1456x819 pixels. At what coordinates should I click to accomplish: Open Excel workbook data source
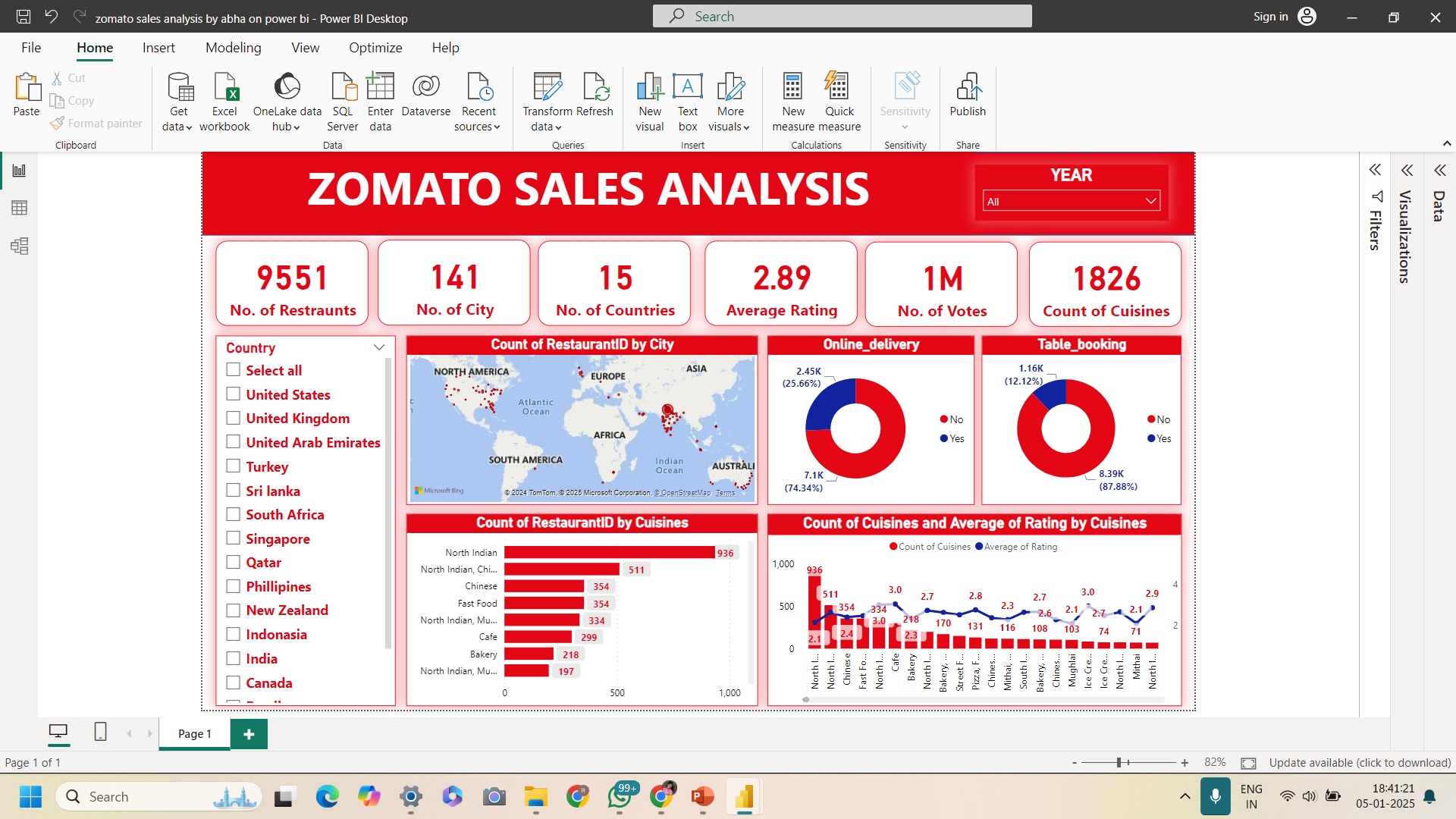point(224,102)
